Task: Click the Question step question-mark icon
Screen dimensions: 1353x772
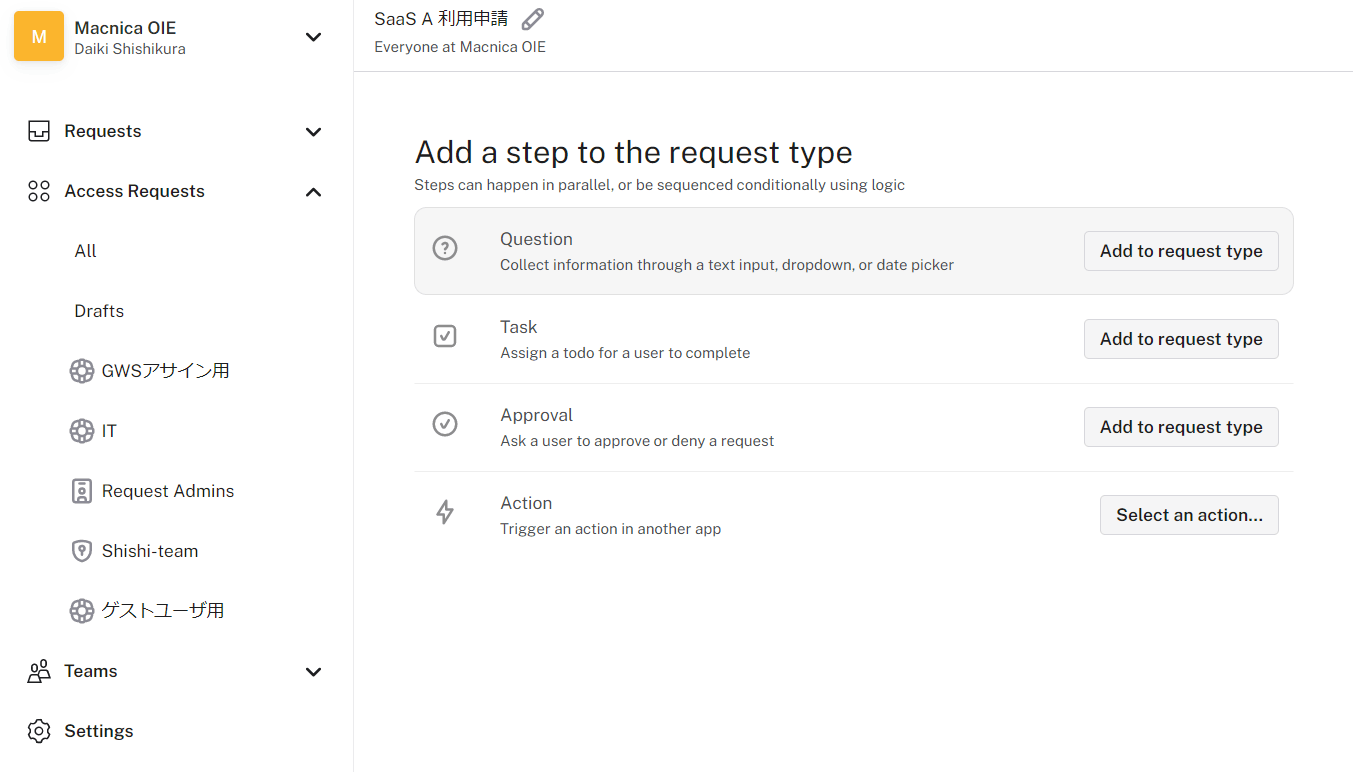Action: (445, 249)
